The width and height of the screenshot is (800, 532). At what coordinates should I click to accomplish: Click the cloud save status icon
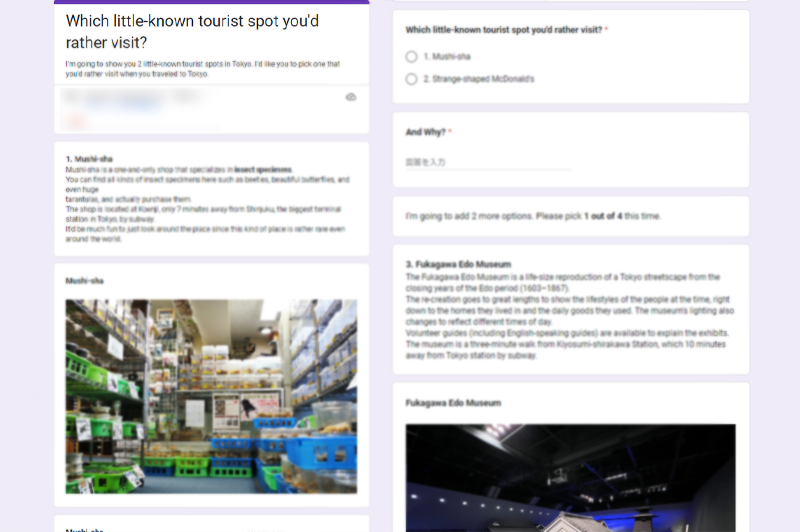[350, 97]
